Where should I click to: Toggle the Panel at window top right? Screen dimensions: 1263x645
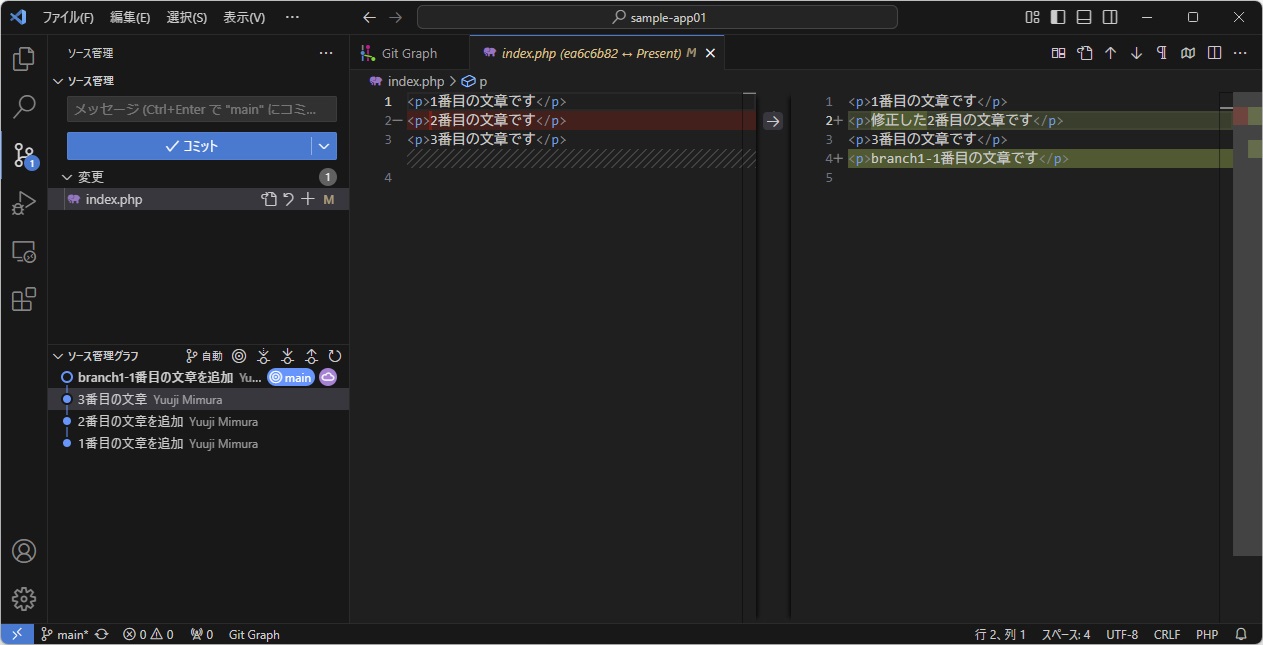point(1083,16)
